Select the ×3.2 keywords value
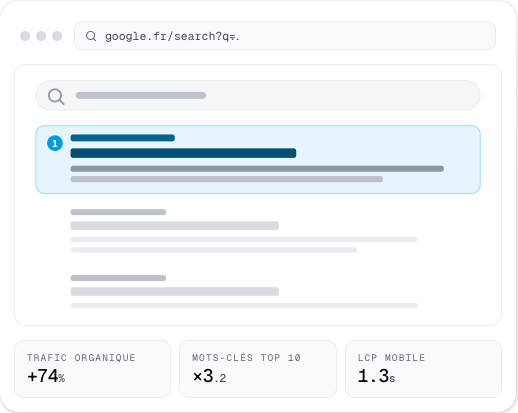This screenshot has height=413, width=518. [x=209, y=376]
